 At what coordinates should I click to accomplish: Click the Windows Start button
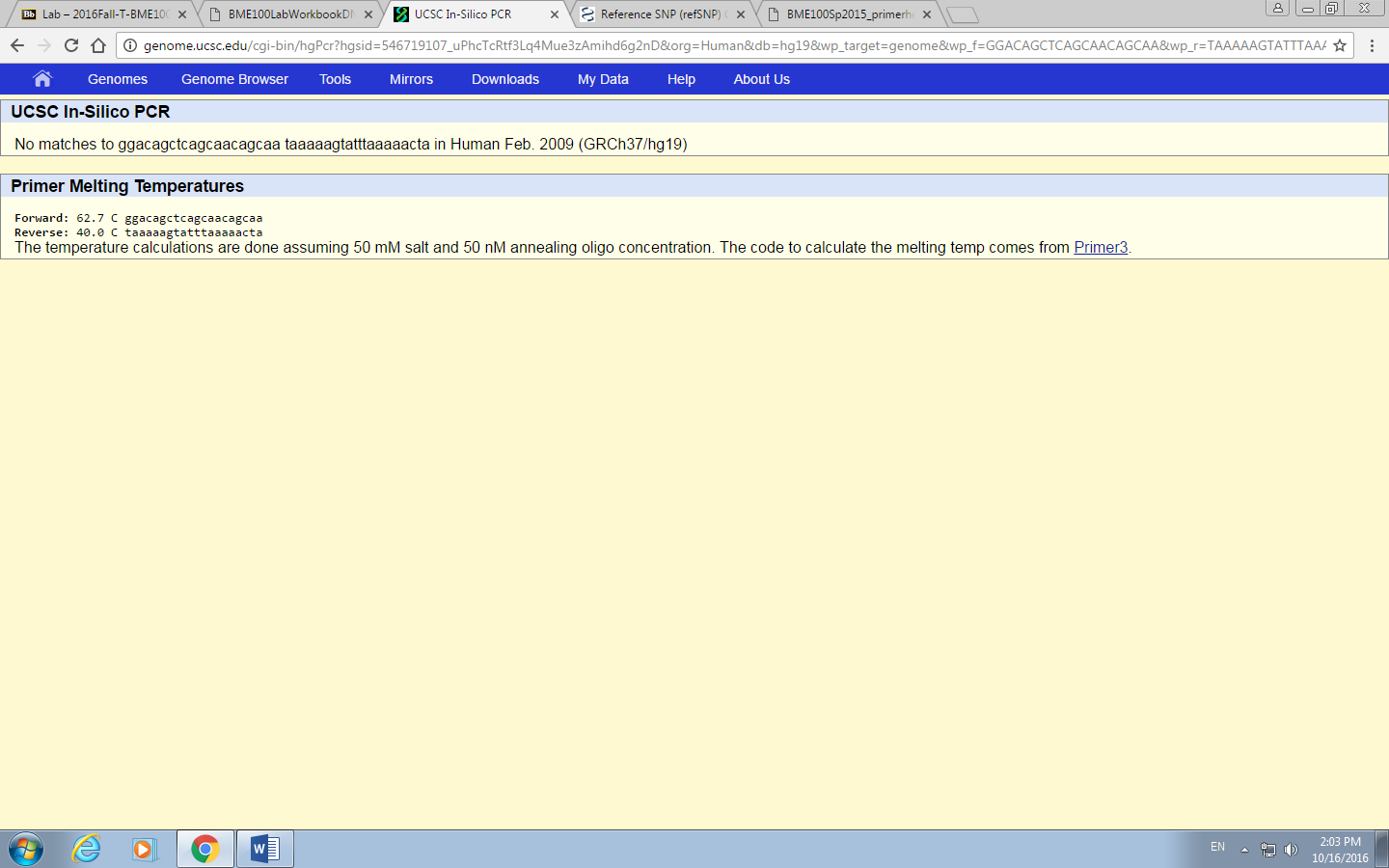click(x=26, y=850)
